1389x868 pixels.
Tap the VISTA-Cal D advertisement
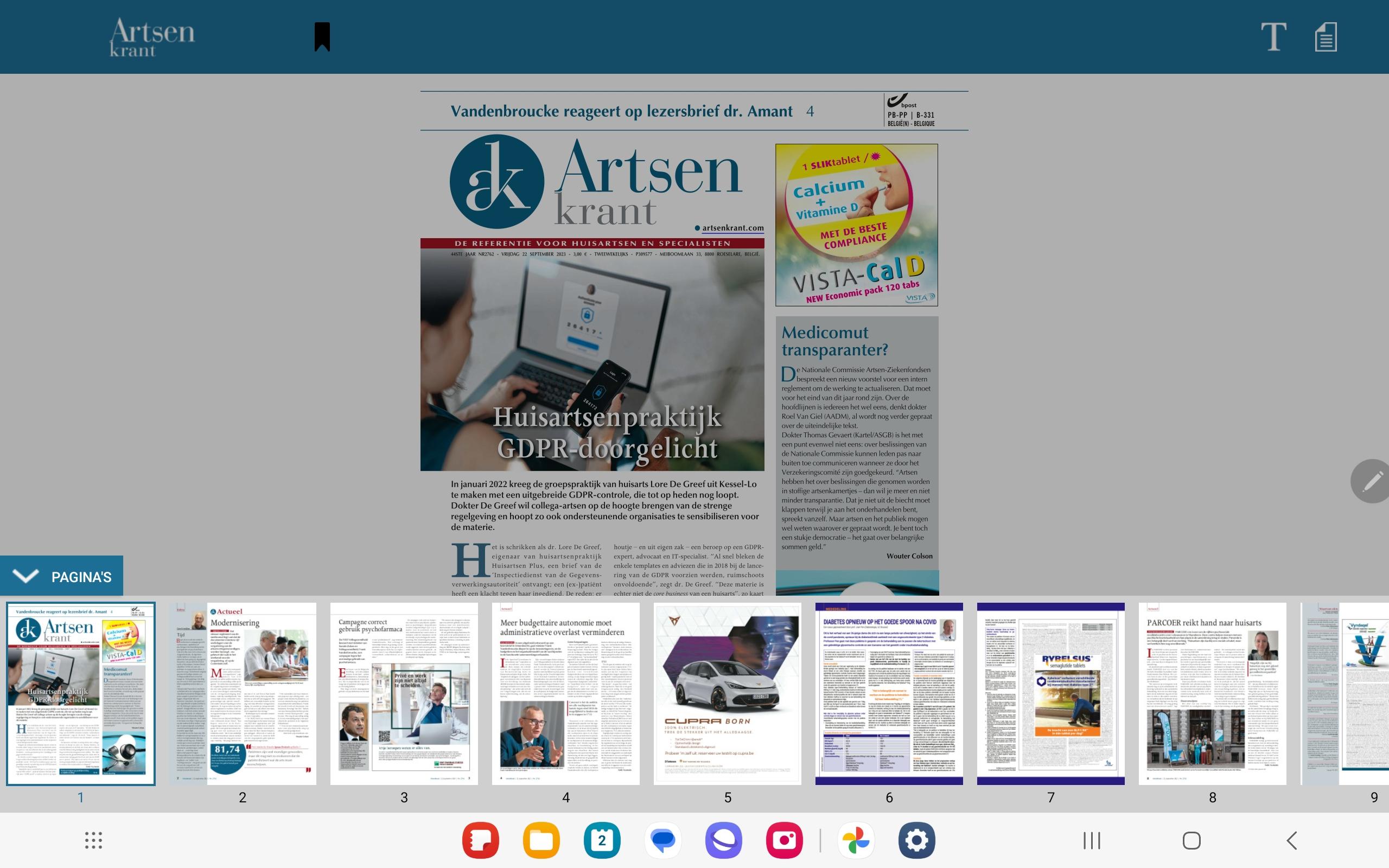(856, 225)
